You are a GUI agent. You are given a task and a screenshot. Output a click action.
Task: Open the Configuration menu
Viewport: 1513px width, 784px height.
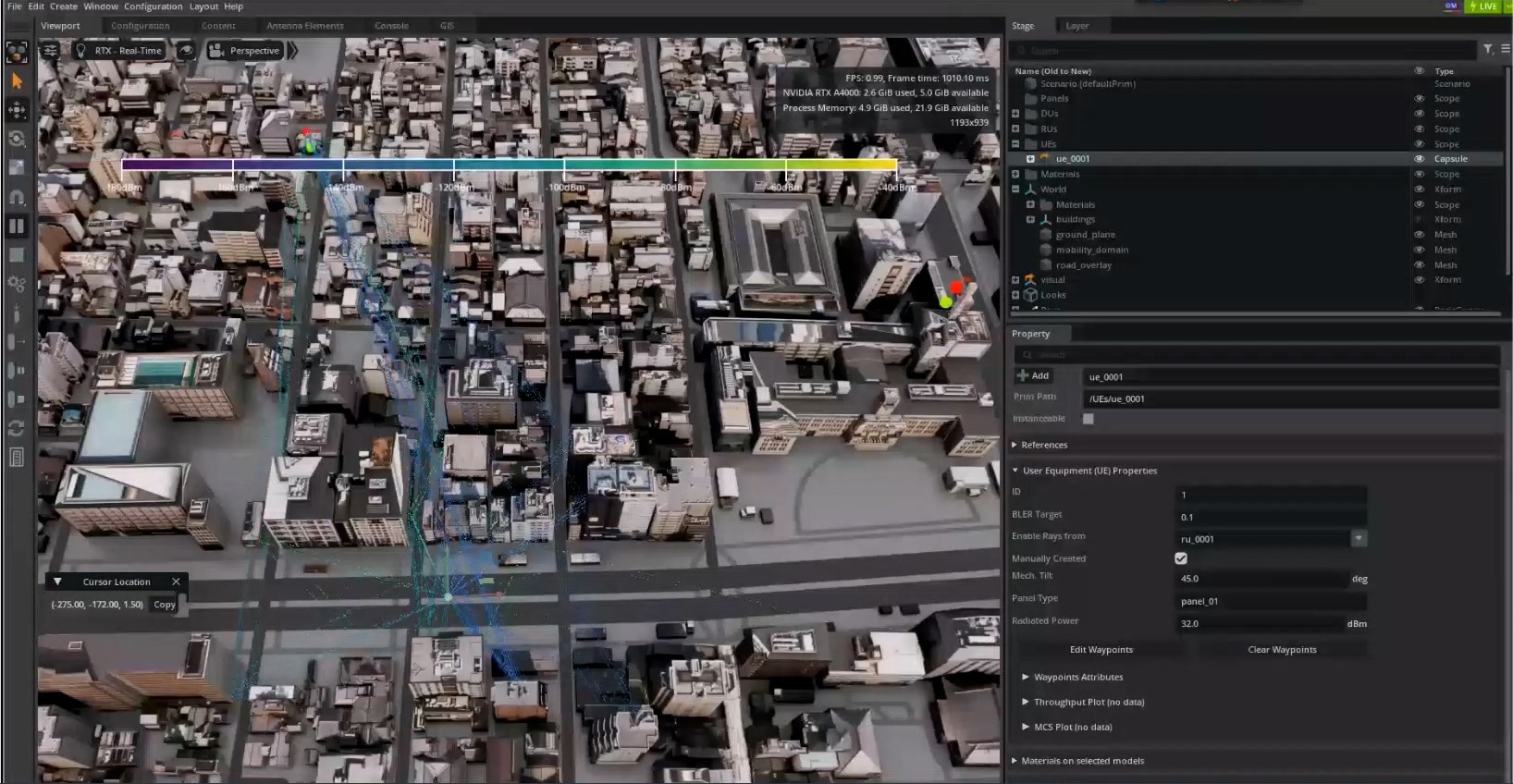coord(153,6)
